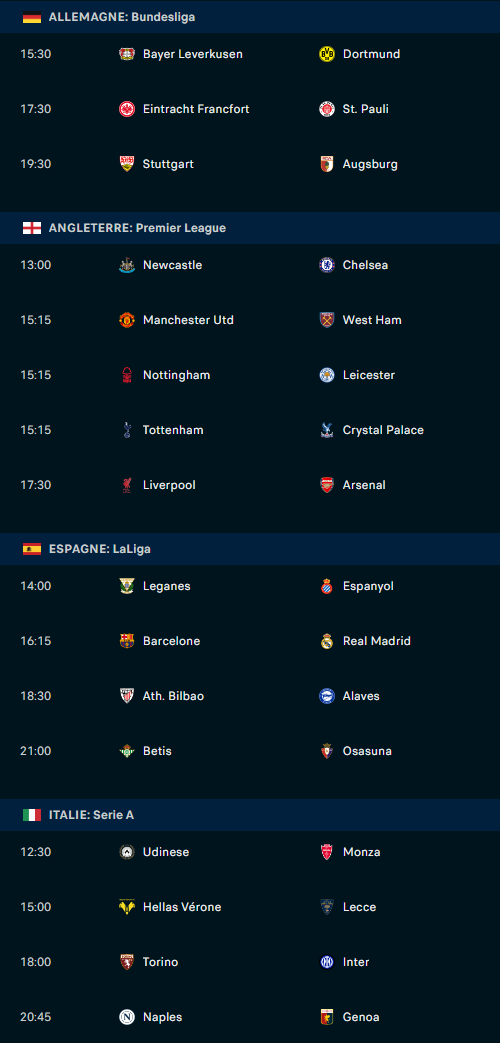
Task: Click the Chelsea club badge
Action: click(326, 265)
